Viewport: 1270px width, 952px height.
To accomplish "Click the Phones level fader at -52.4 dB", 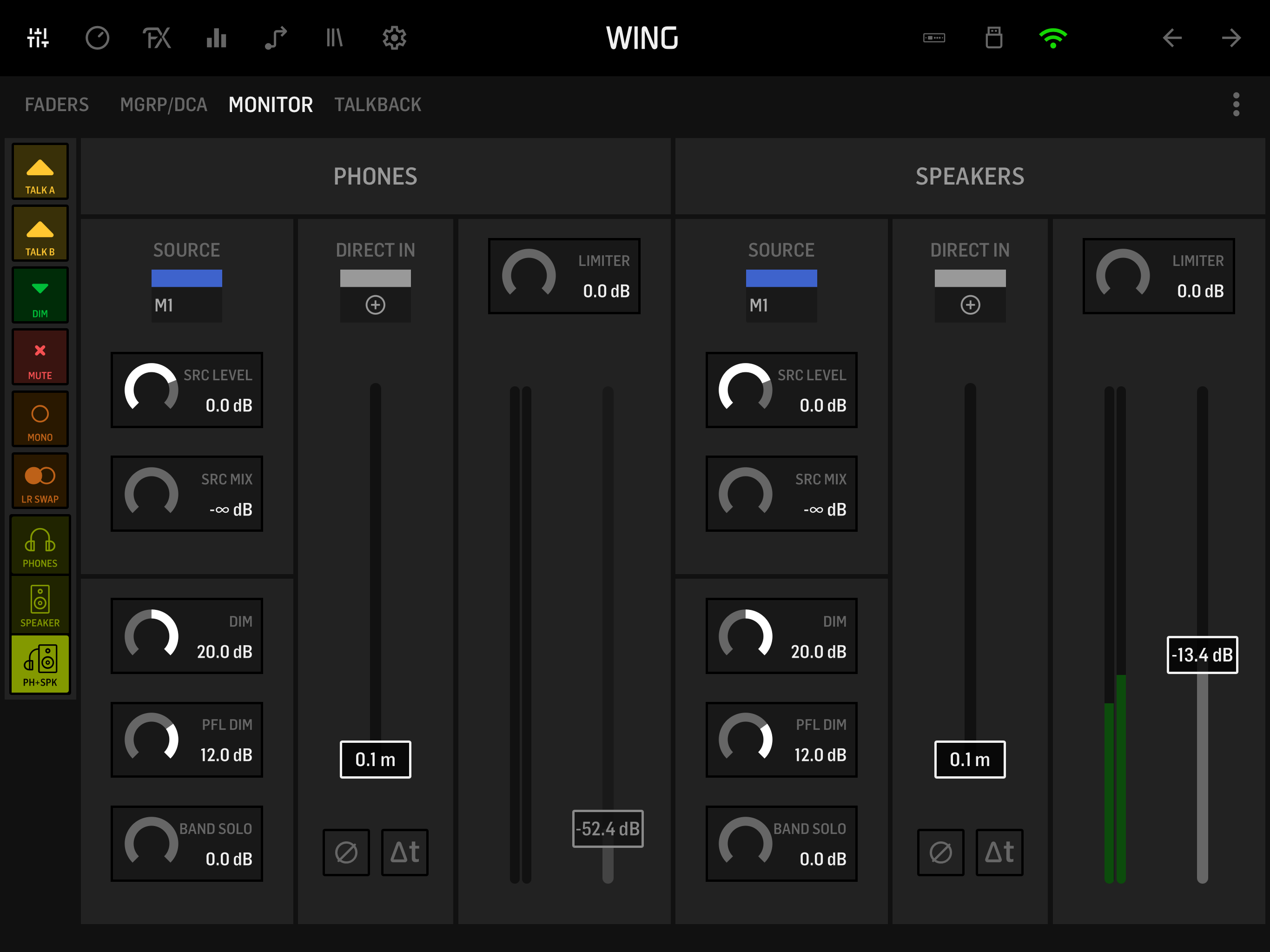I will coord(608,828).
